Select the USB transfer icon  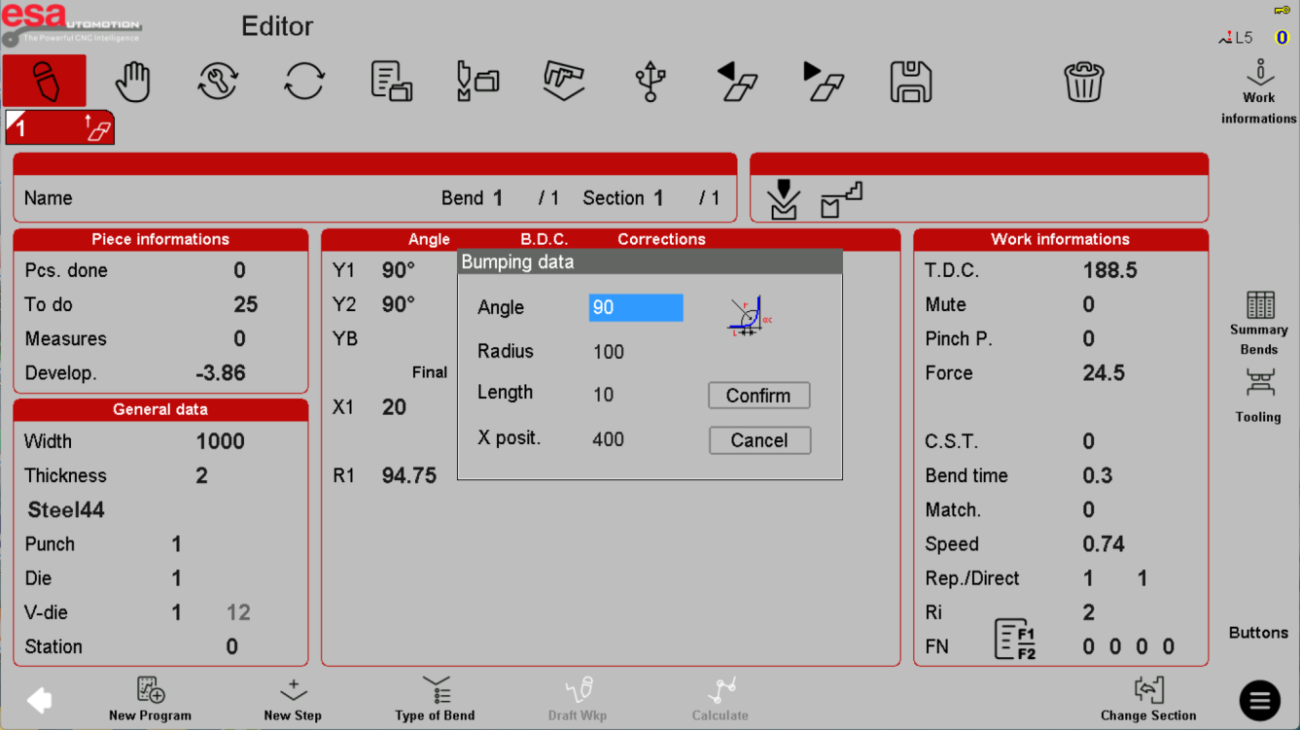pyautogui.click(x=650, y=81)
